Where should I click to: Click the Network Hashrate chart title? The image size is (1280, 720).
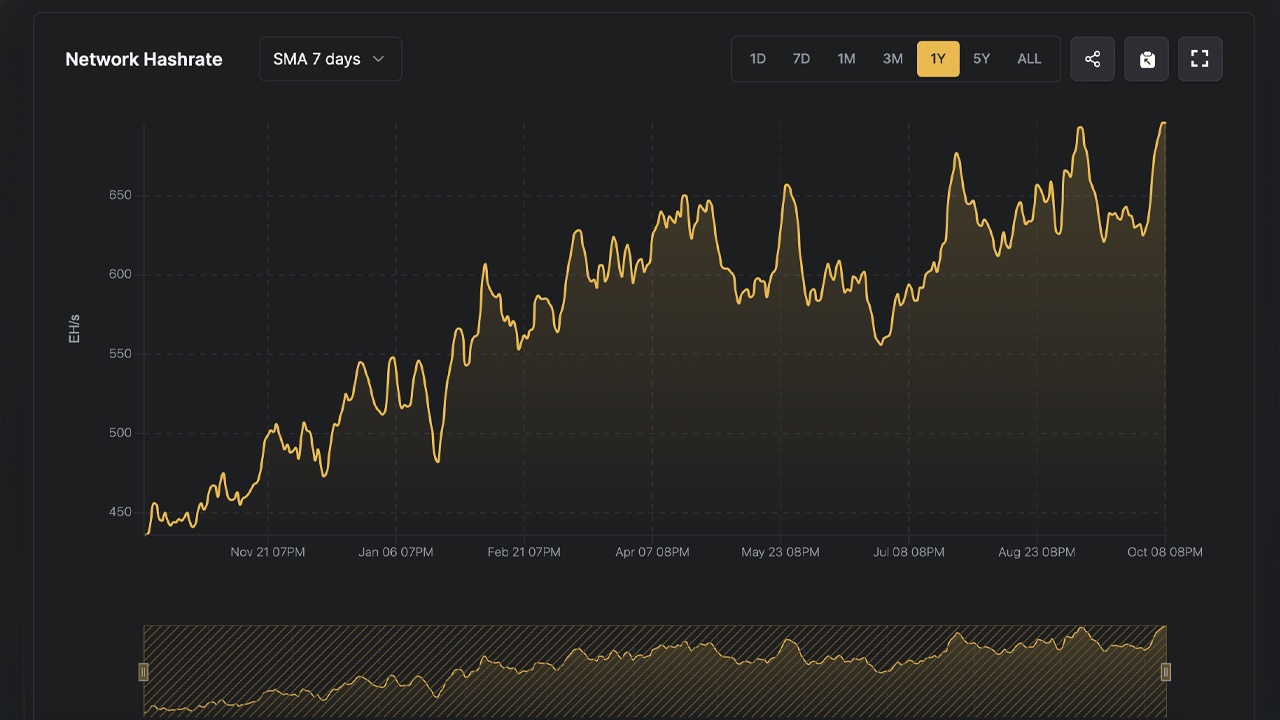pos(143,59)
